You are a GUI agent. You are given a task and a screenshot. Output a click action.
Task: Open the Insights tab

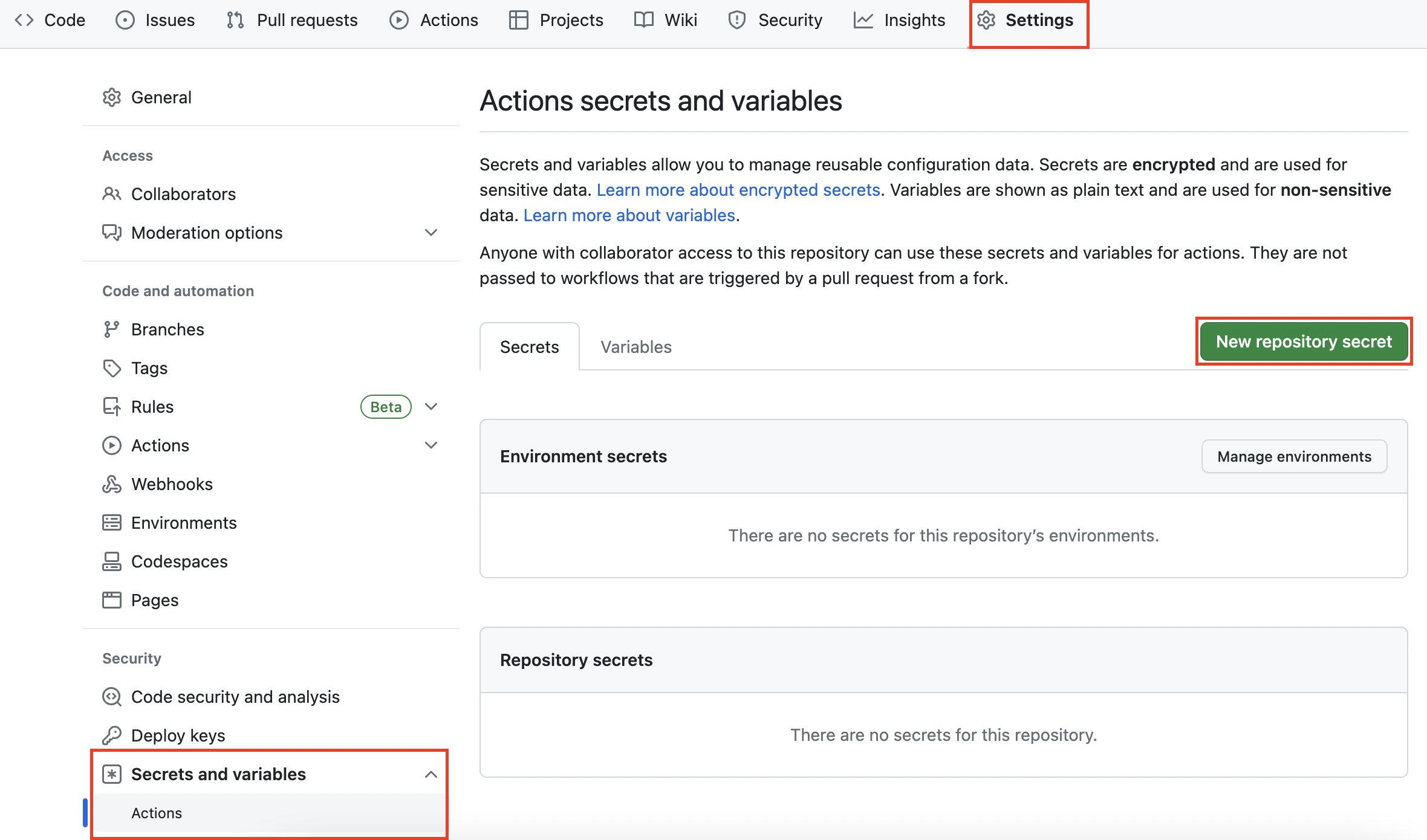(x=900, y=20)
